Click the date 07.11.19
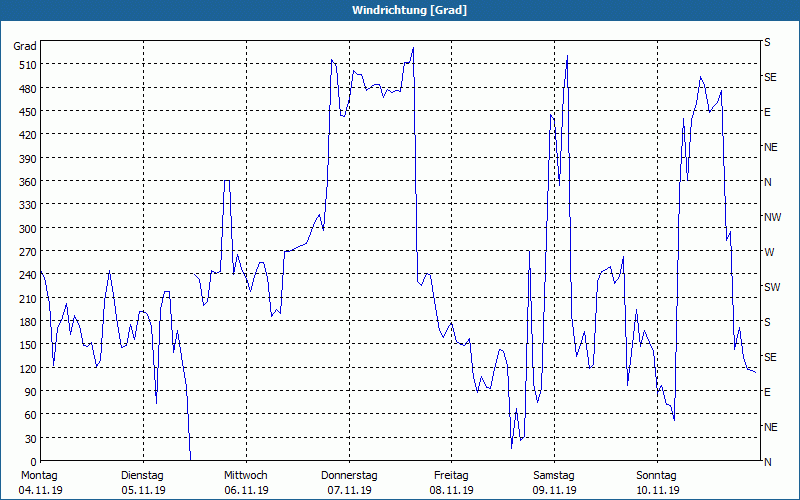 pos(349,490)
